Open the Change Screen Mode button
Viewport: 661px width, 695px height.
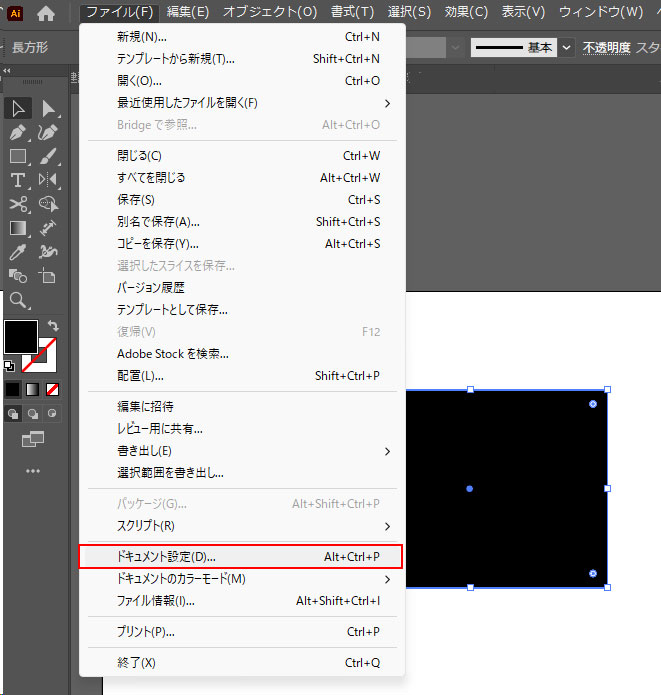33,440
